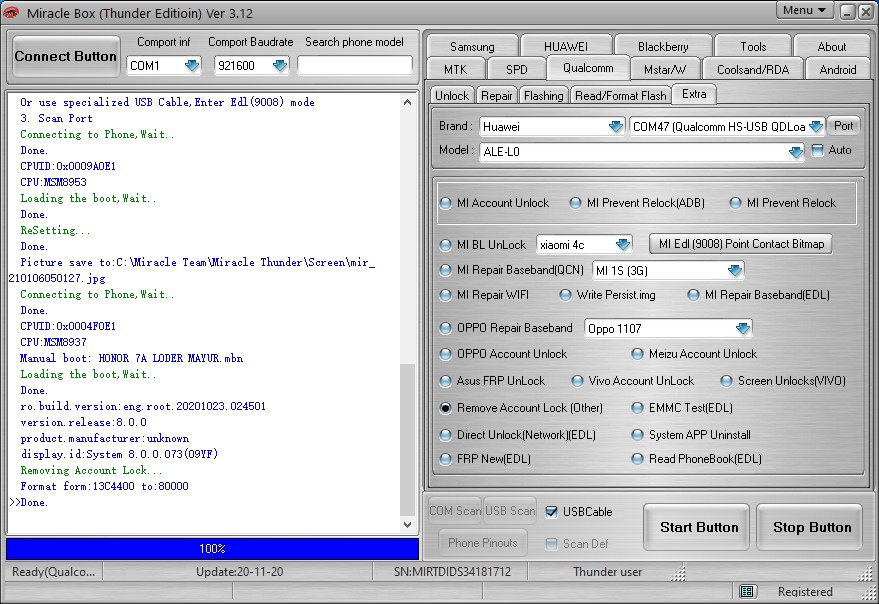879x604 pixels.
Task: Expand the Model dropdown showing ALE-L0
Action: point(795,152)
